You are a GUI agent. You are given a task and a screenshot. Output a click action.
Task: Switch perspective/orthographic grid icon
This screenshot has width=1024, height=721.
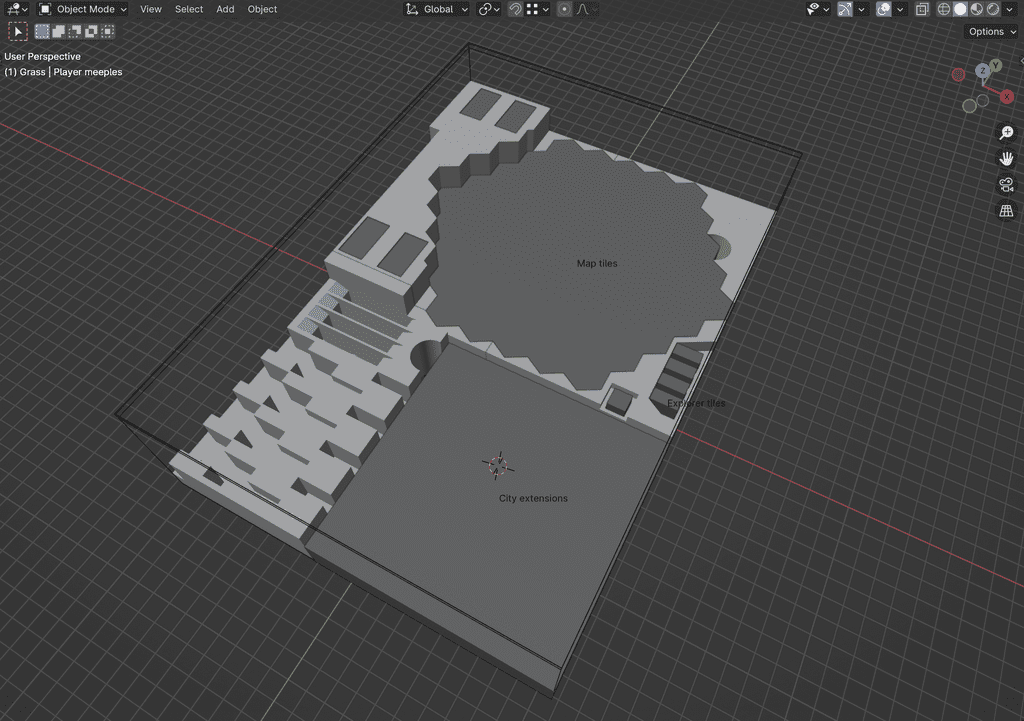(1006, 211)
